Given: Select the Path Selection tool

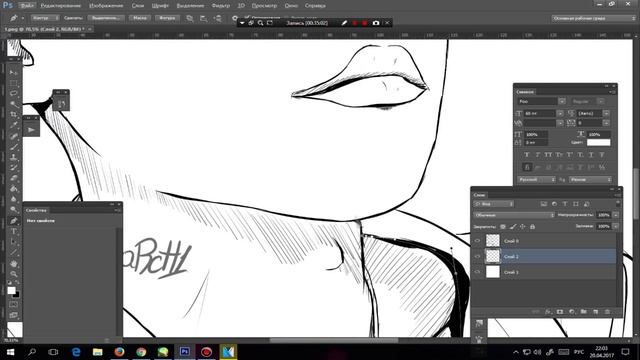Looking at the screenshot, I should pyautogui.click(x=13, y=242).
